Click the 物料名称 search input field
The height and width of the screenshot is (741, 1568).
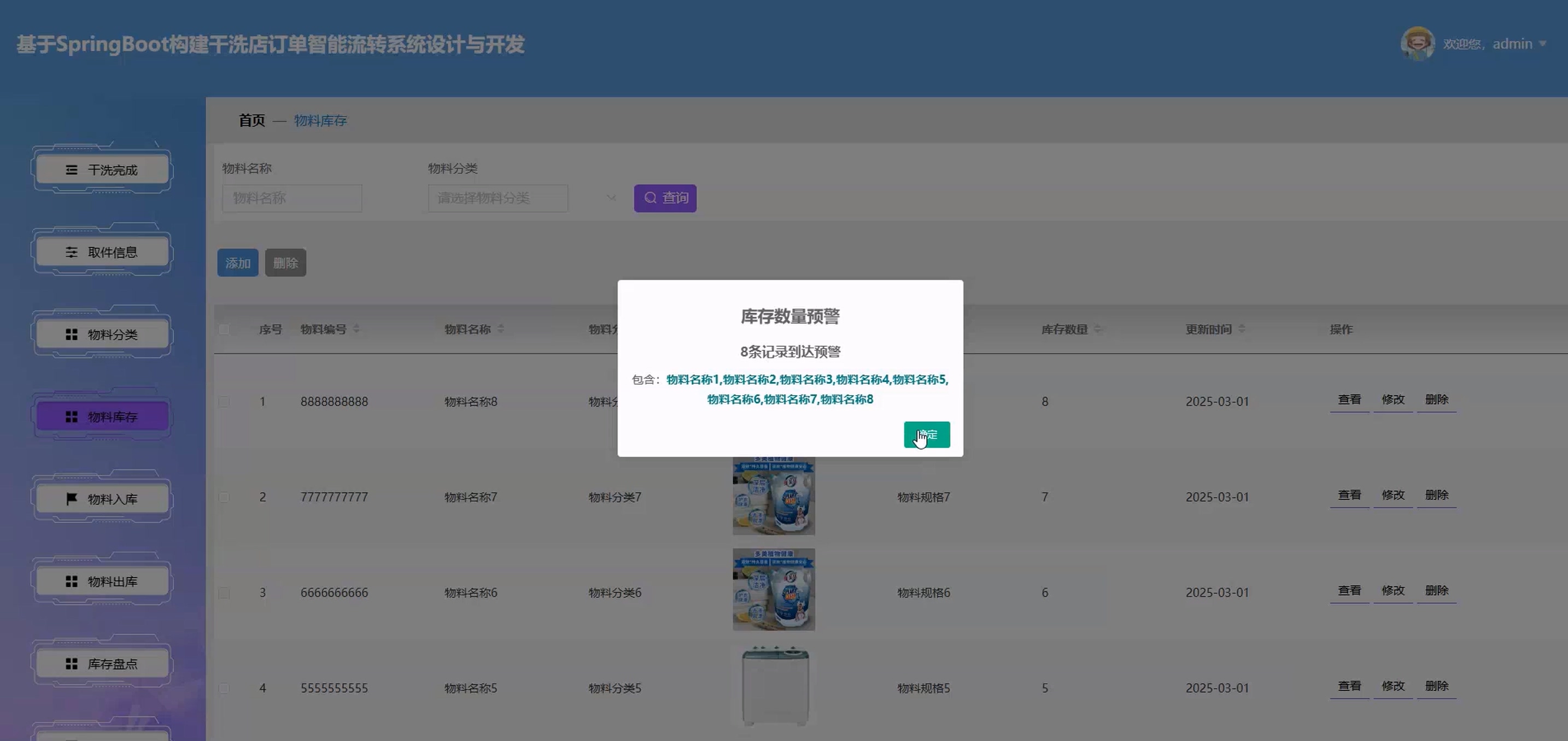pyautogui.click(x=292, y=198)
